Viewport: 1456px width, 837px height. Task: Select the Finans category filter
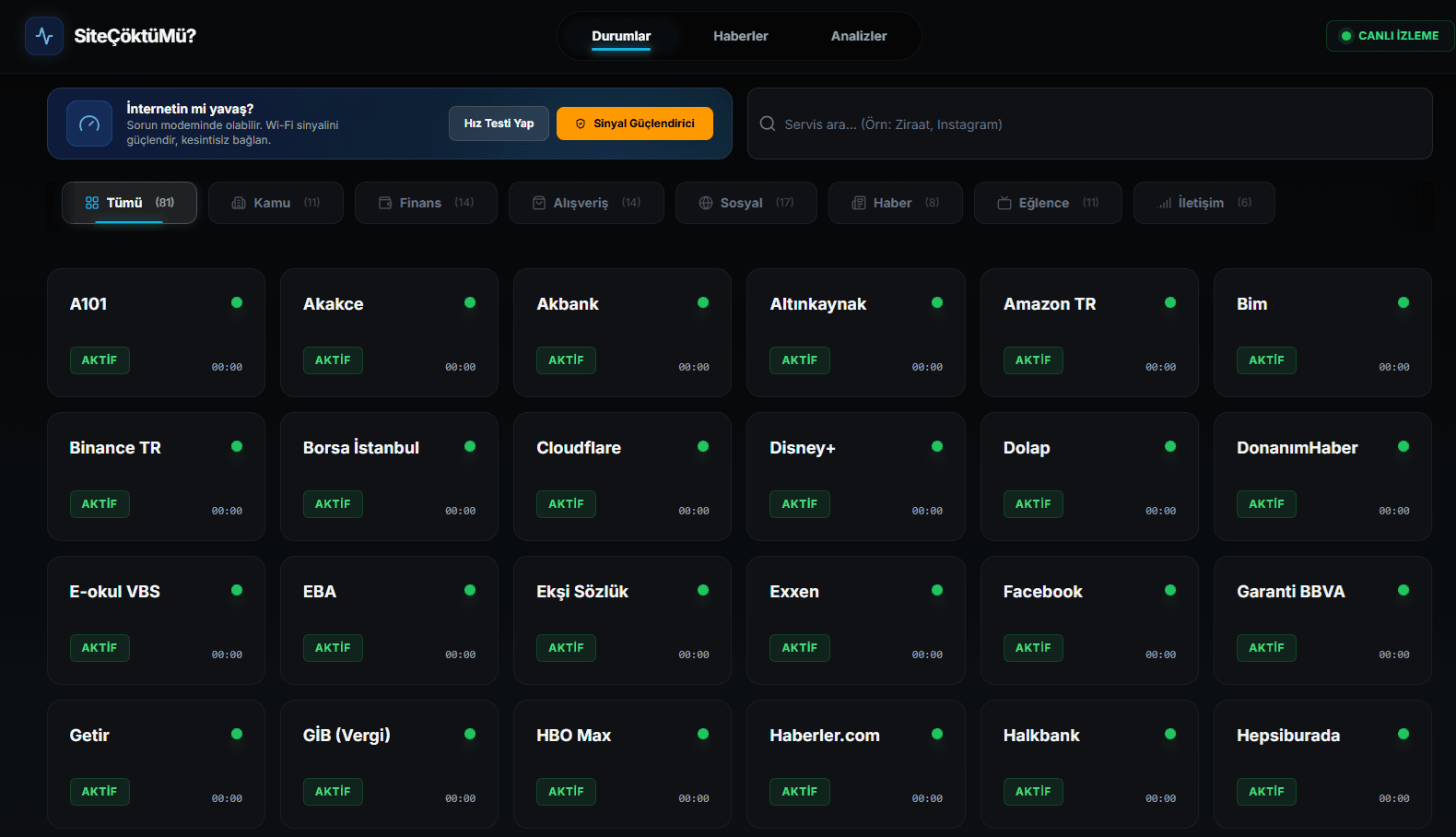426,203
